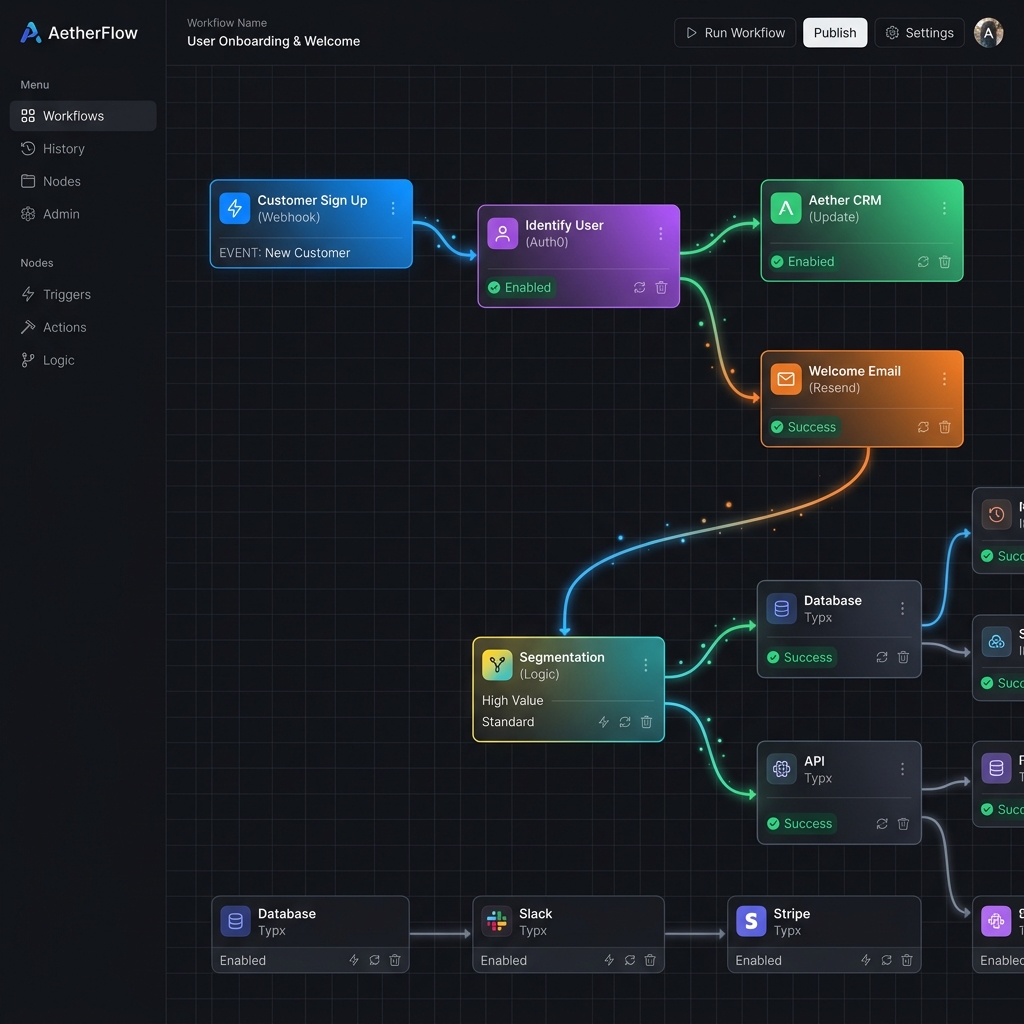Refresh the Welcome Email node
1024x1024 pixels.
[x=923, y=426]
